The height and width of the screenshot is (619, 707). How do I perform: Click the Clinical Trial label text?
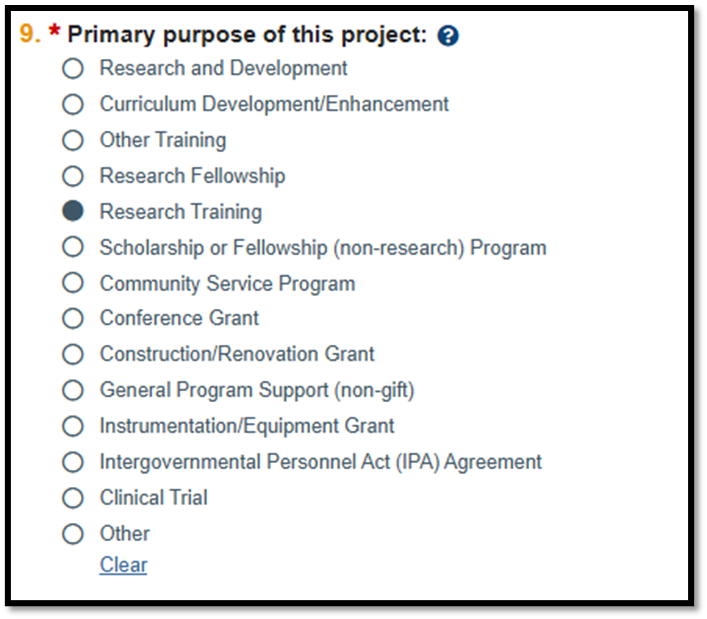153,498
